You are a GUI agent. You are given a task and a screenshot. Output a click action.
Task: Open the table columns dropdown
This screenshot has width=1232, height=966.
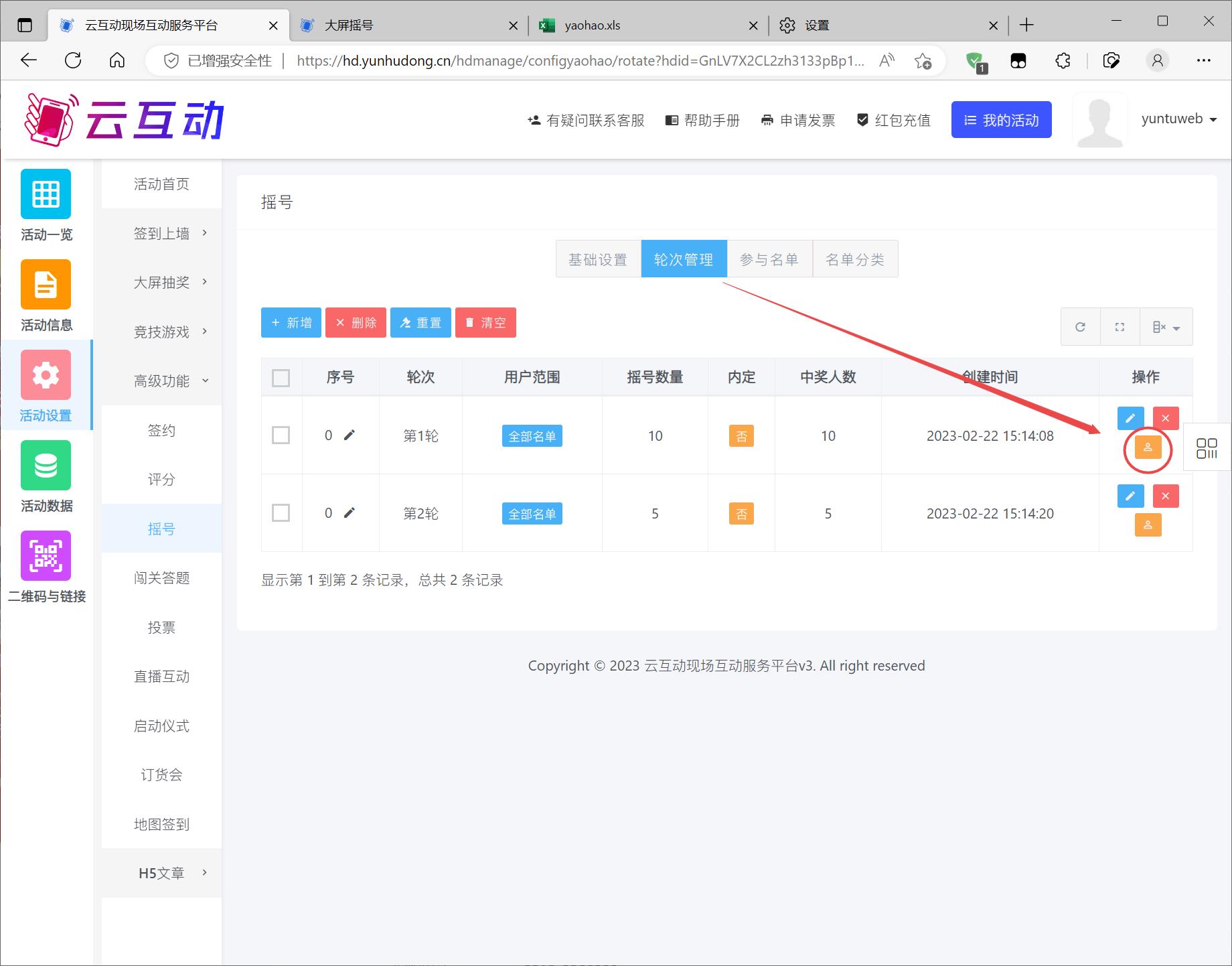(1166, 327)
